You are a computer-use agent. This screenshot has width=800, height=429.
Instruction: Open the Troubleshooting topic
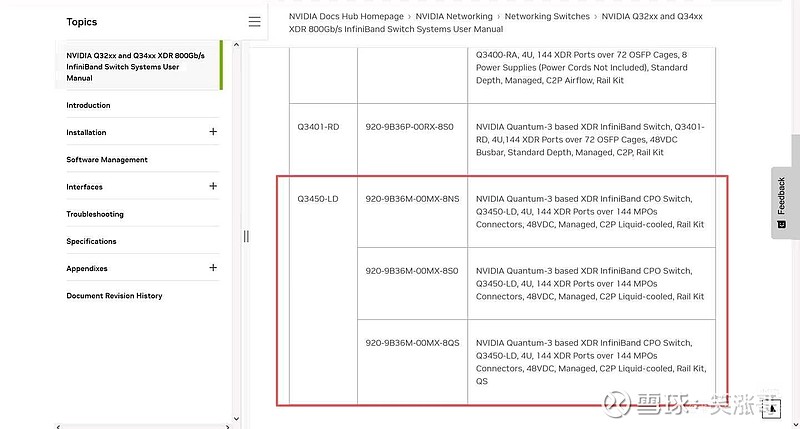click(95, 214)
